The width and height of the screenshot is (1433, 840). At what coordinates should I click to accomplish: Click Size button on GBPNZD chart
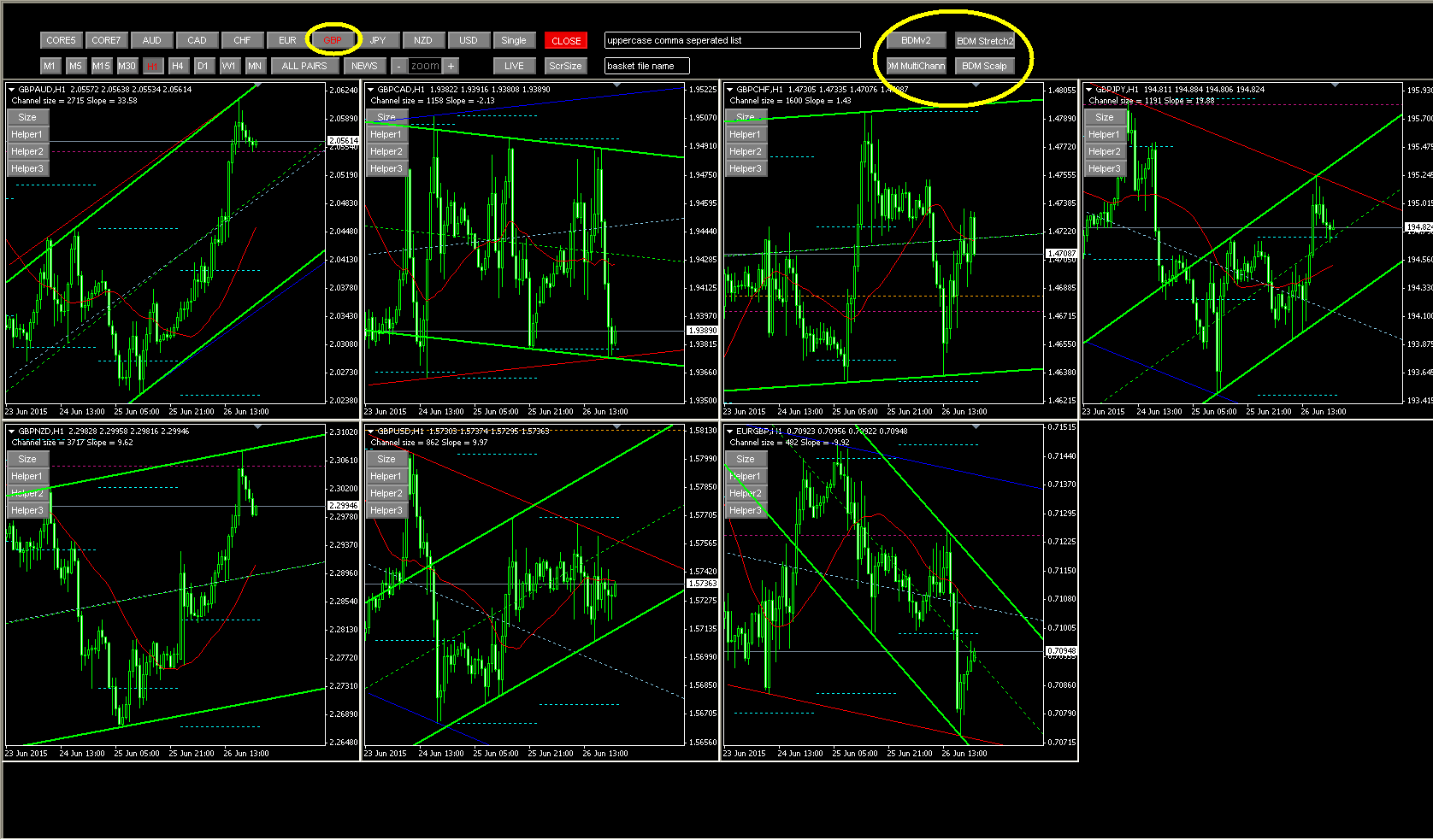click(27, 459)
